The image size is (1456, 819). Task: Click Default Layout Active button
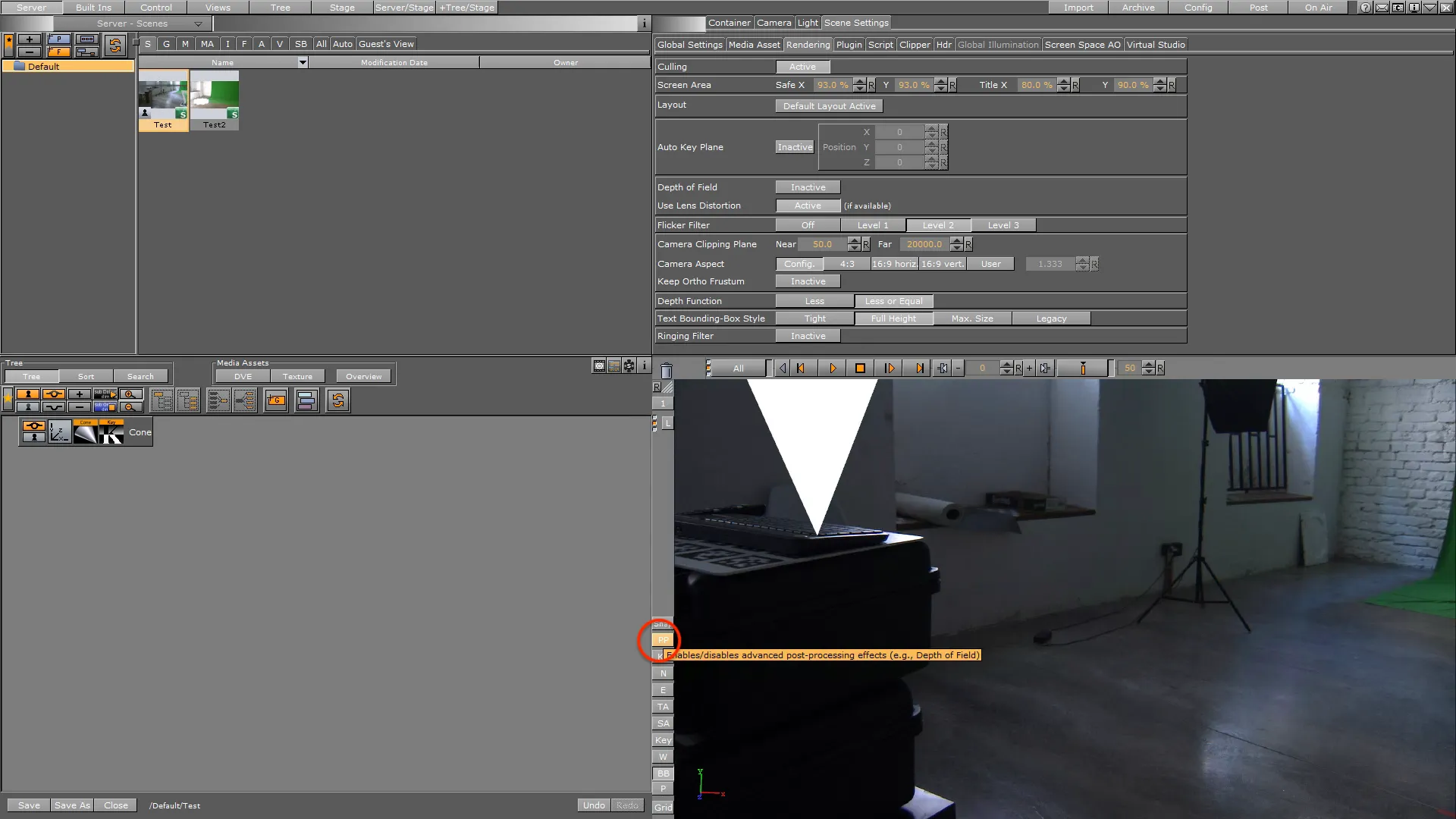pyautogui.click(x=829, y=106)
